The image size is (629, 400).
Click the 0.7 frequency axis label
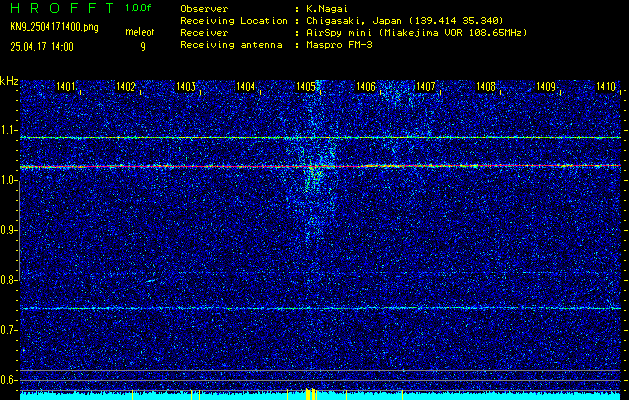(x=9, y=330)
